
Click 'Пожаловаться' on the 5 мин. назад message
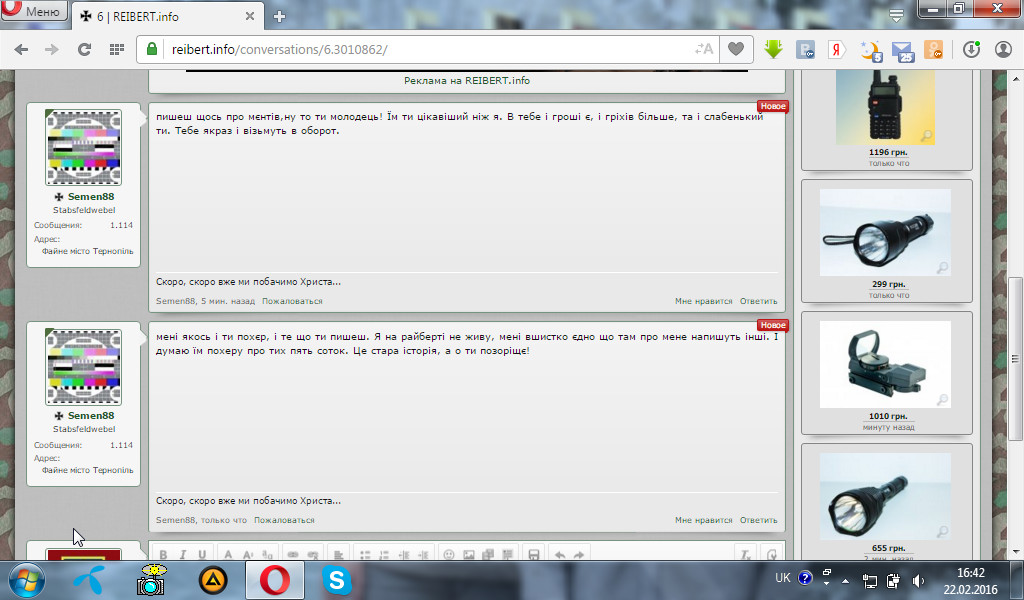[x=292, y=301]
